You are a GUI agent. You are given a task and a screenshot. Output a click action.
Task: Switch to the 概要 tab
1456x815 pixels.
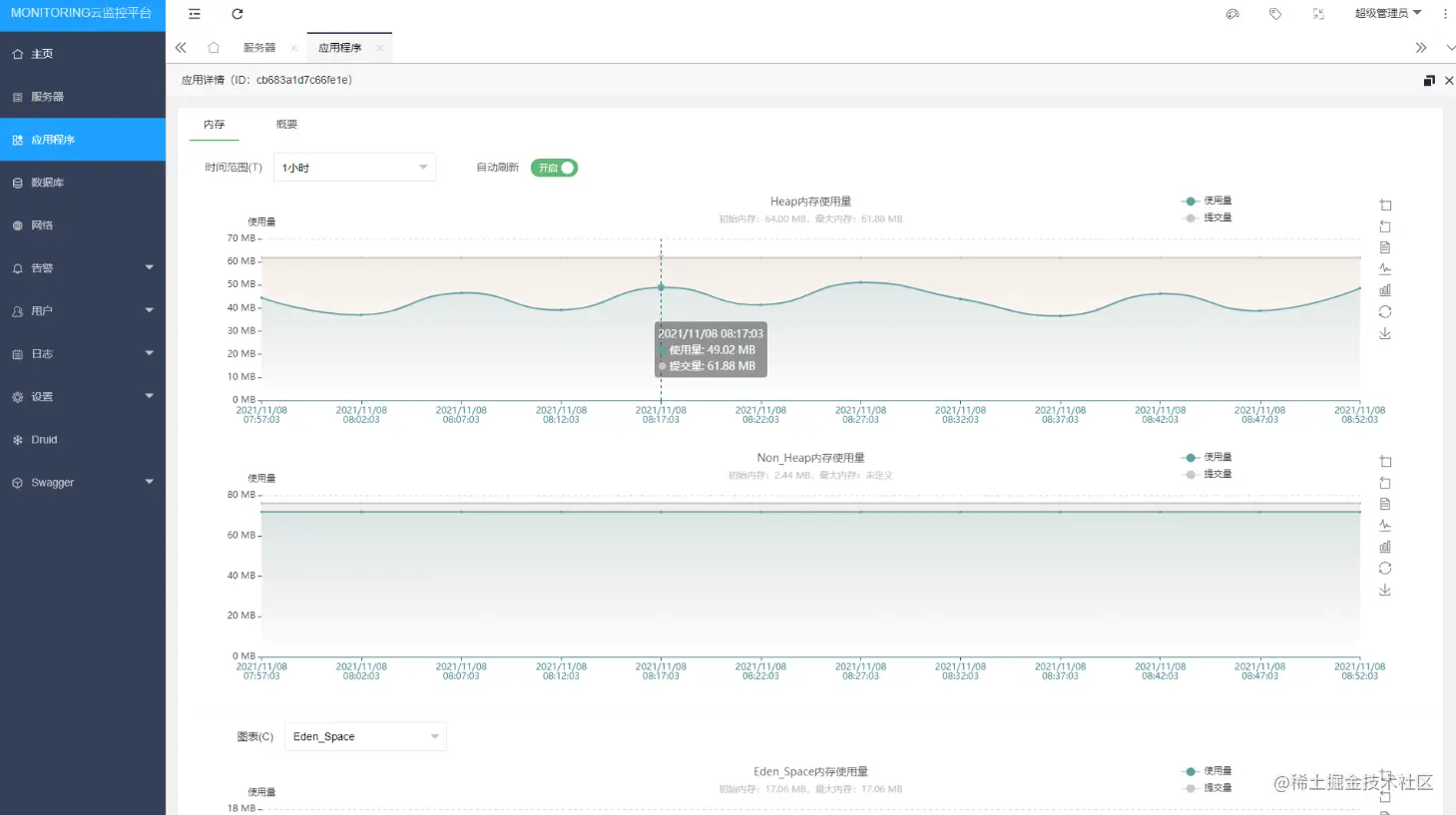click(x=287, y=125)
